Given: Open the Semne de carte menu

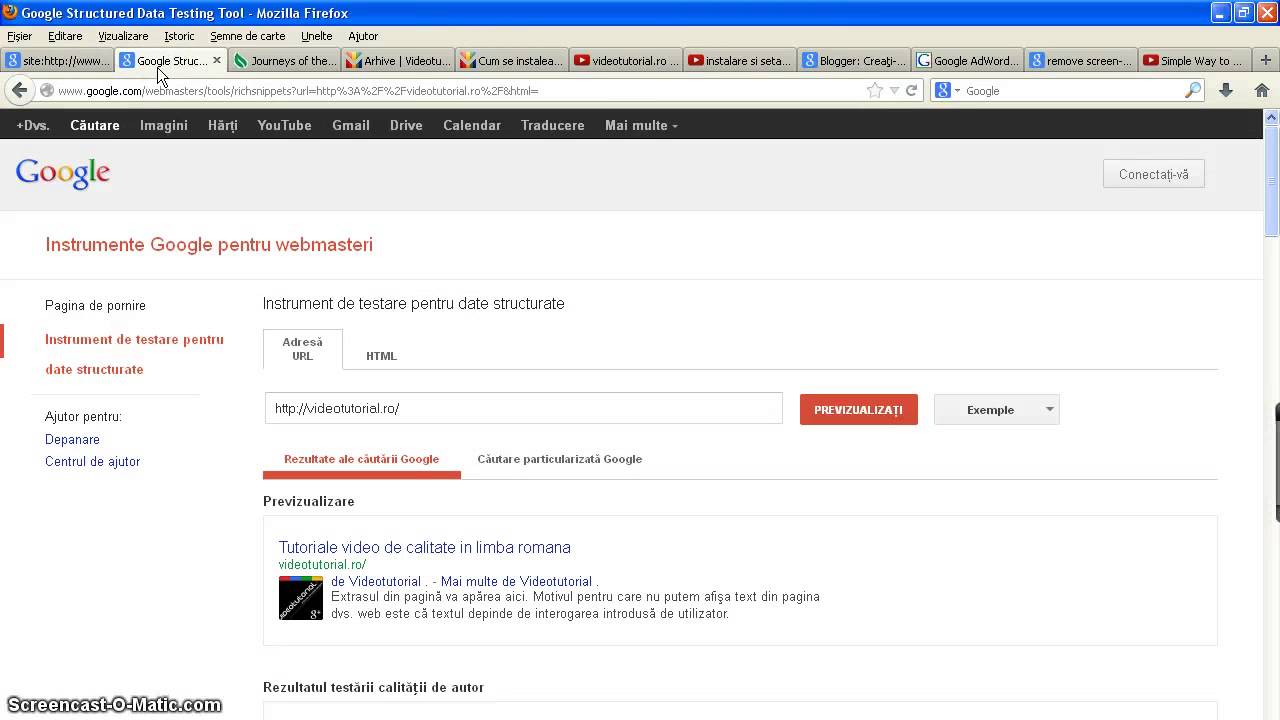Looking at the screenshot, I should [x=247, y=36].
